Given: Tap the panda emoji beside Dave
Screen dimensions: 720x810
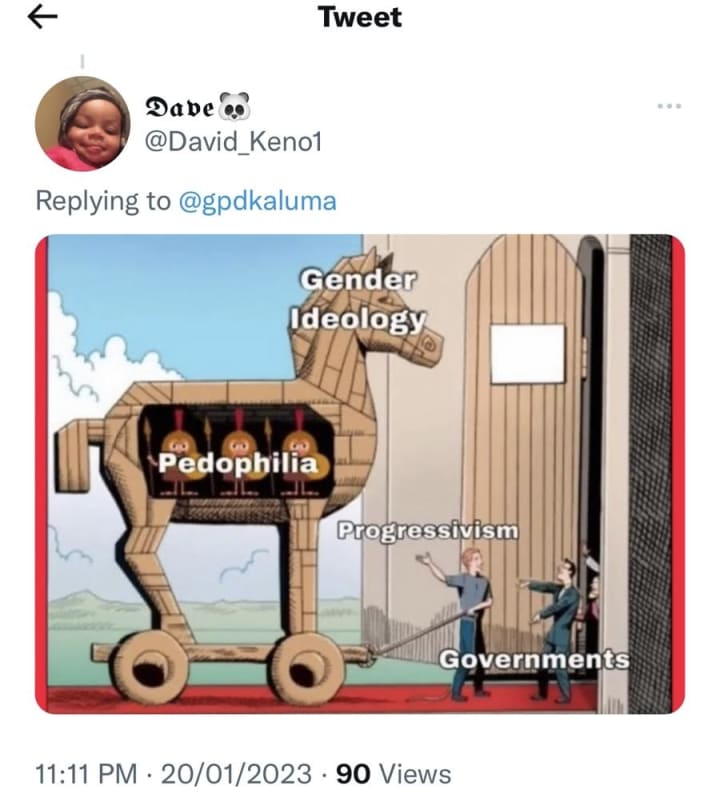Looking at the screenshot, I should pyautogui.click(x=234, y=106).
